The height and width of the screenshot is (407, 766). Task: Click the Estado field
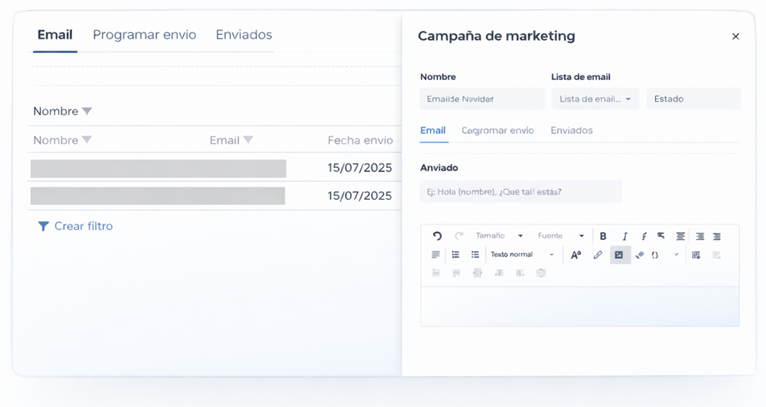(693, 99)
